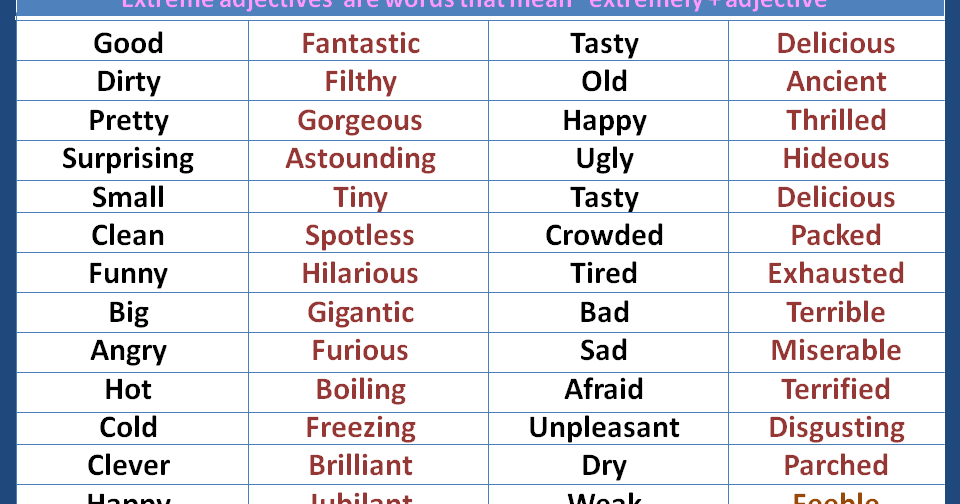Select the Disgusting cell
This screenshot has width=960, height=504.
point(836,428)
